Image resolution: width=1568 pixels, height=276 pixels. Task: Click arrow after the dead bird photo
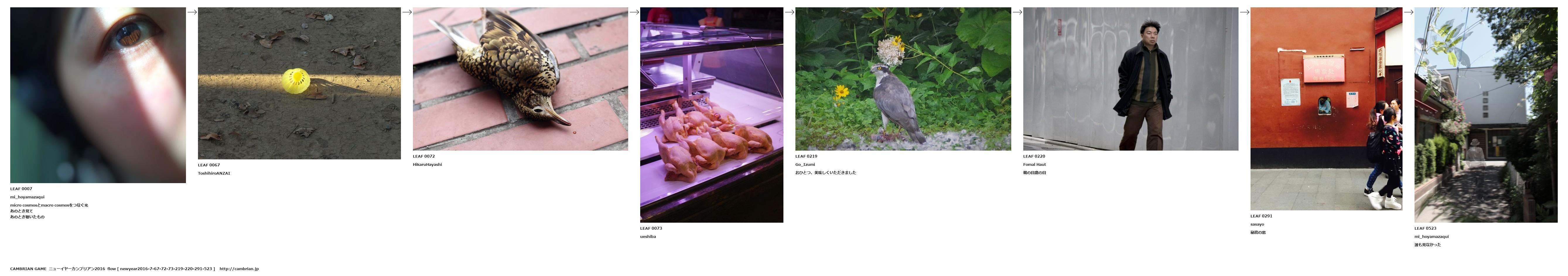[634, 12]
